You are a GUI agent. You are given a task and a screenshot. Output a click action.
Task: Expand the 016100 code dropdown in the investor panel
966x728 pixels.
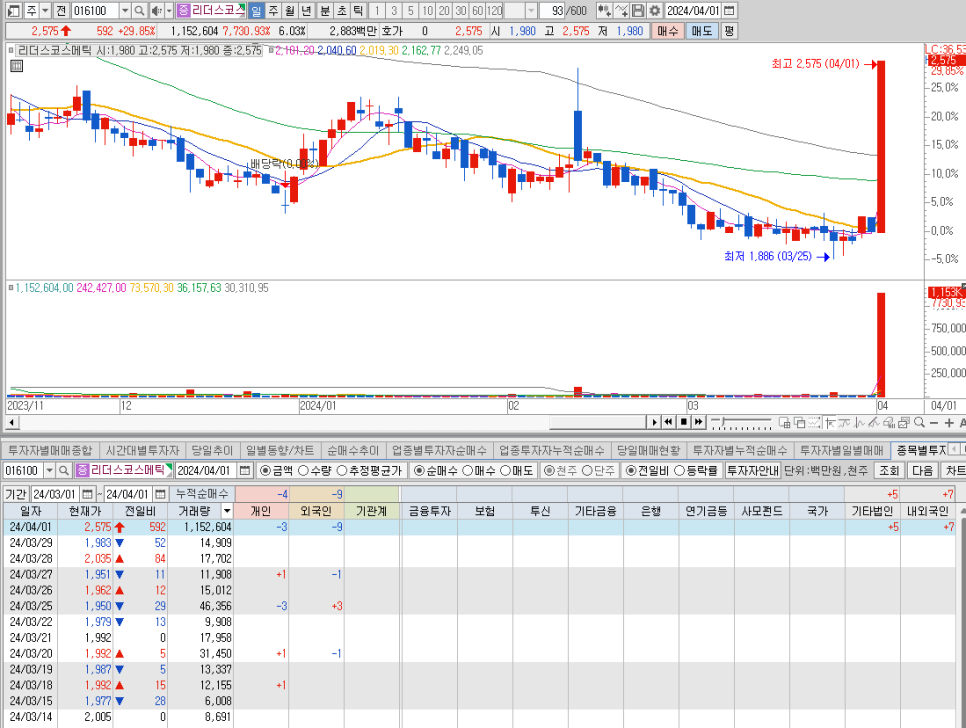(x=49, y=471)
